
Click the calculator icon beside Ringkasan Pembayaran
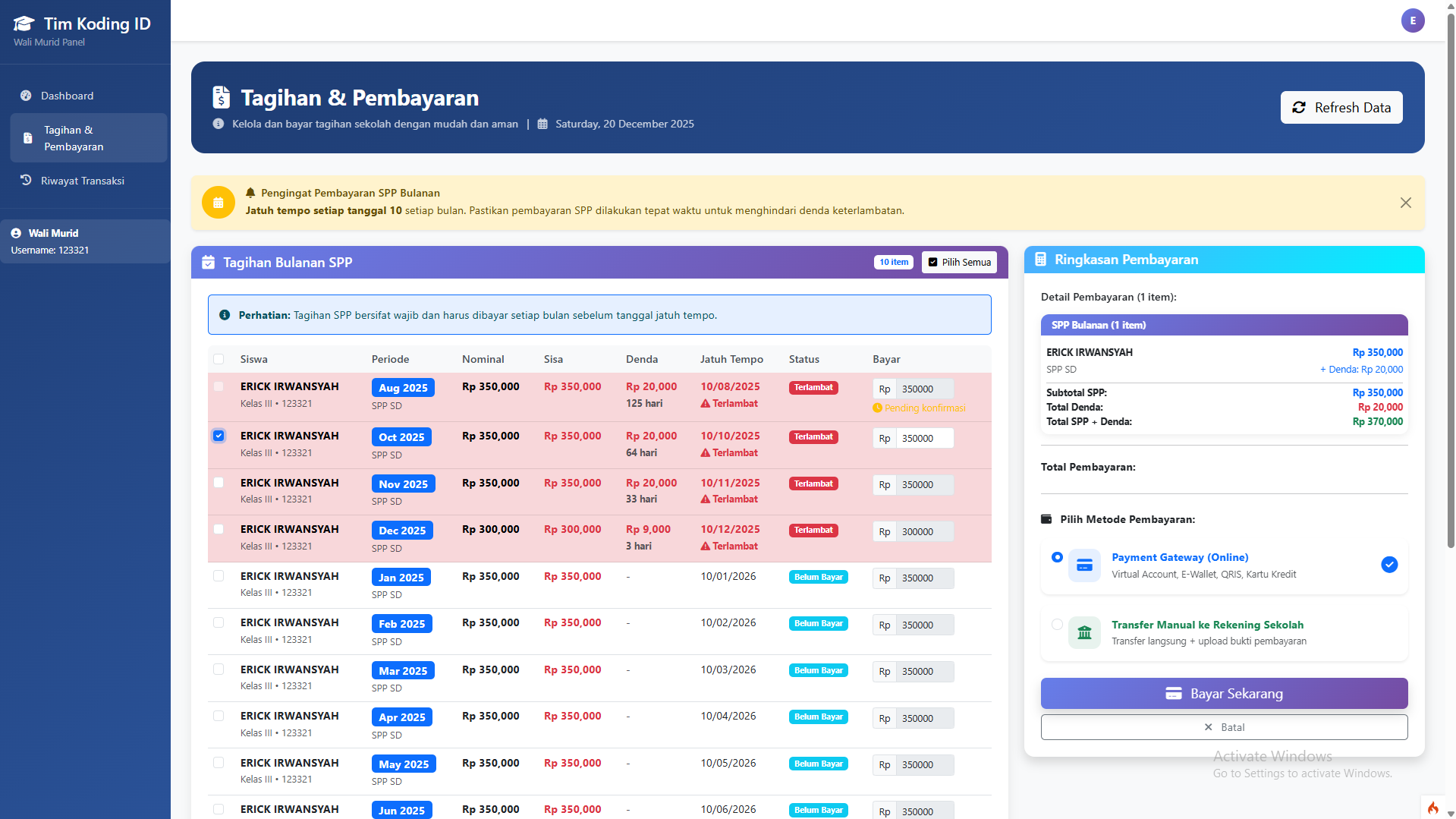pyautogui.click(x=1040, y=259)
